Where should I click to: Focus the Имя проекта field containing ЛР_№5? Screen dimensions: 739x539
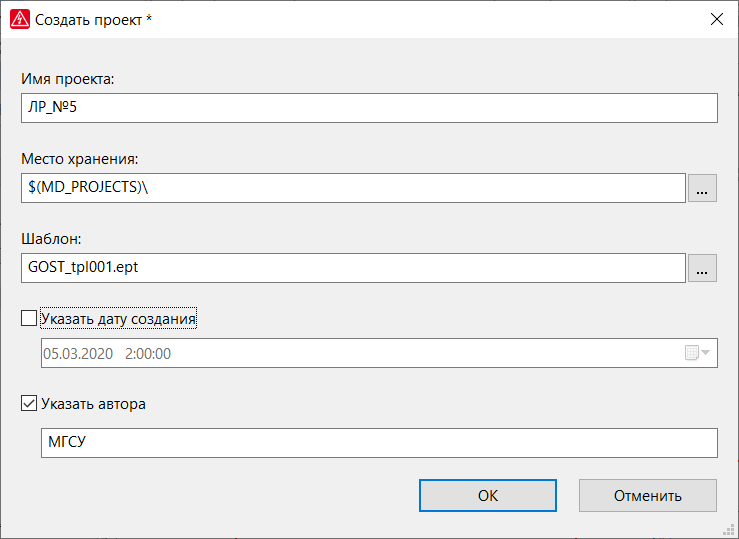[370, 108]
